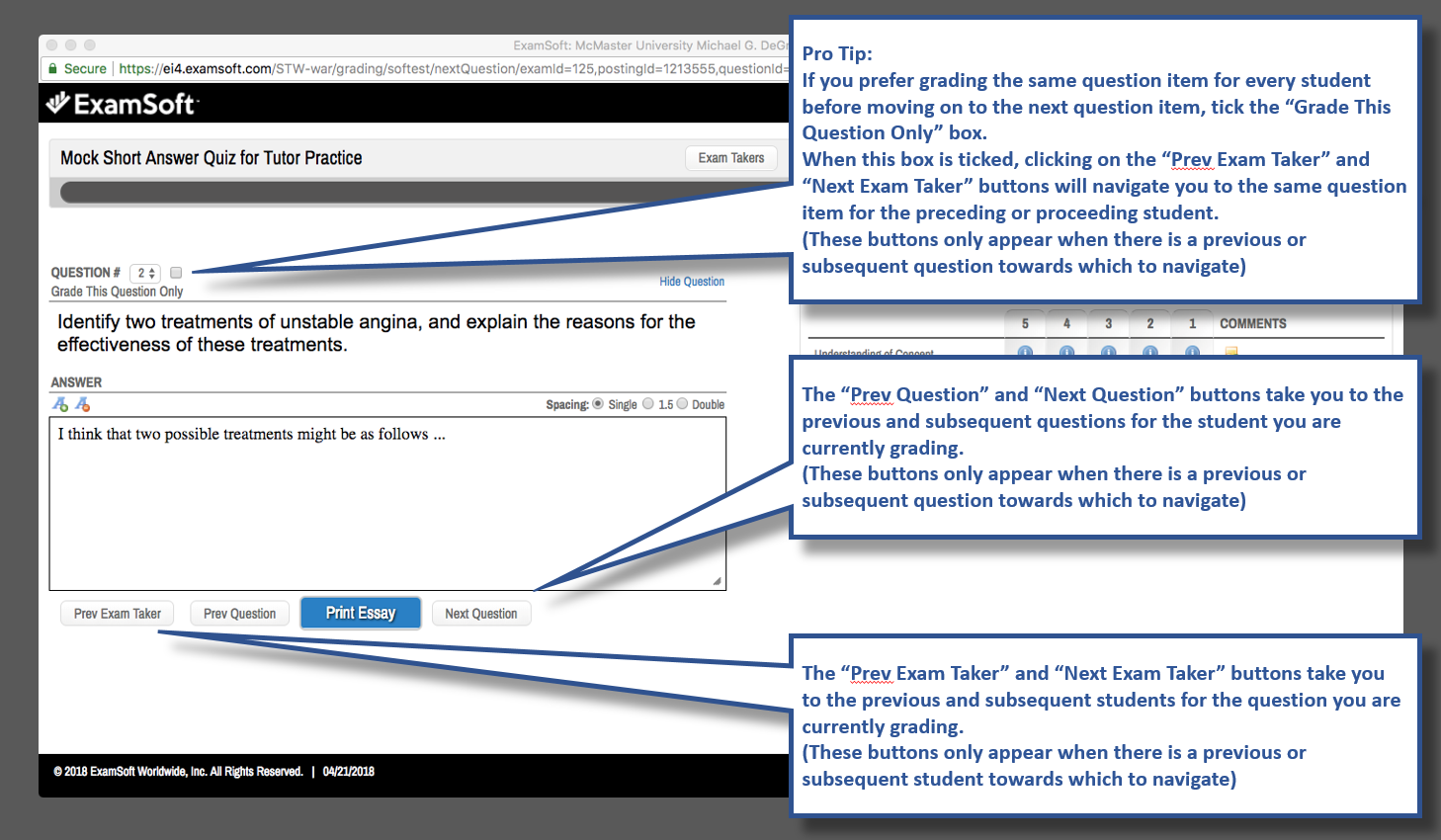
Task: Click the Print Essay button
Action: pyautogui.click(x=361, y=613)
